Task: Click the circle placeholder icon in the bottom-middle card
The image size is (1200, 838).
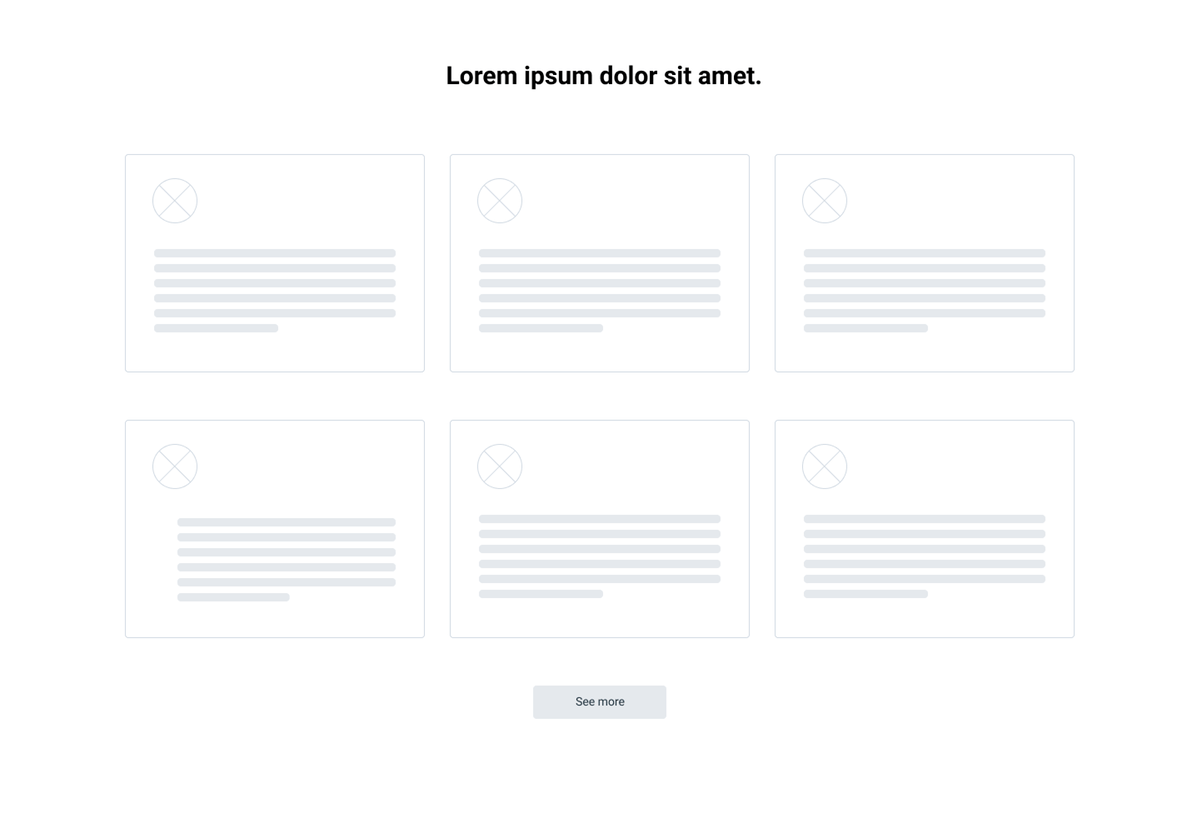Action: tap(500, 467)
